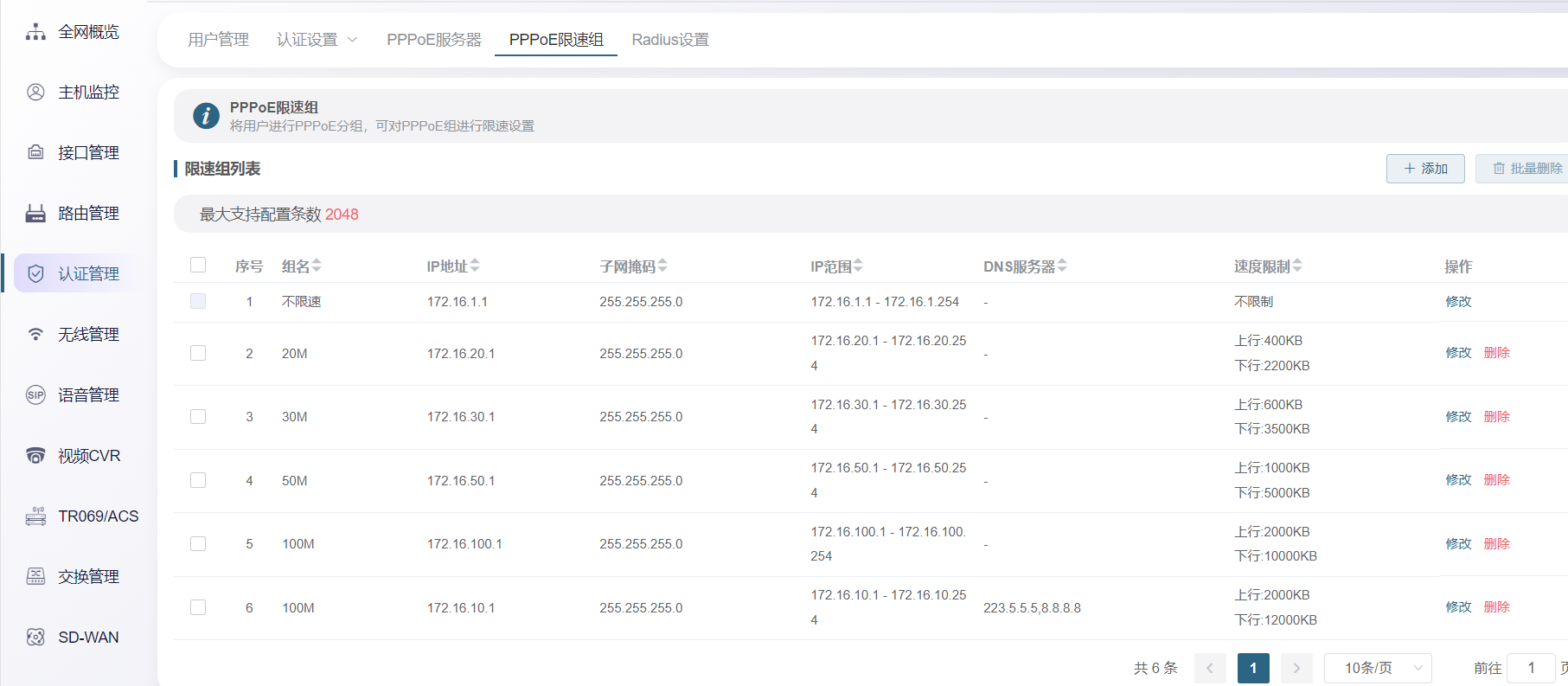1568x686 pixels.
Task: Click the 主机监控 host monitor icon
Action: [x=35, y=93]
